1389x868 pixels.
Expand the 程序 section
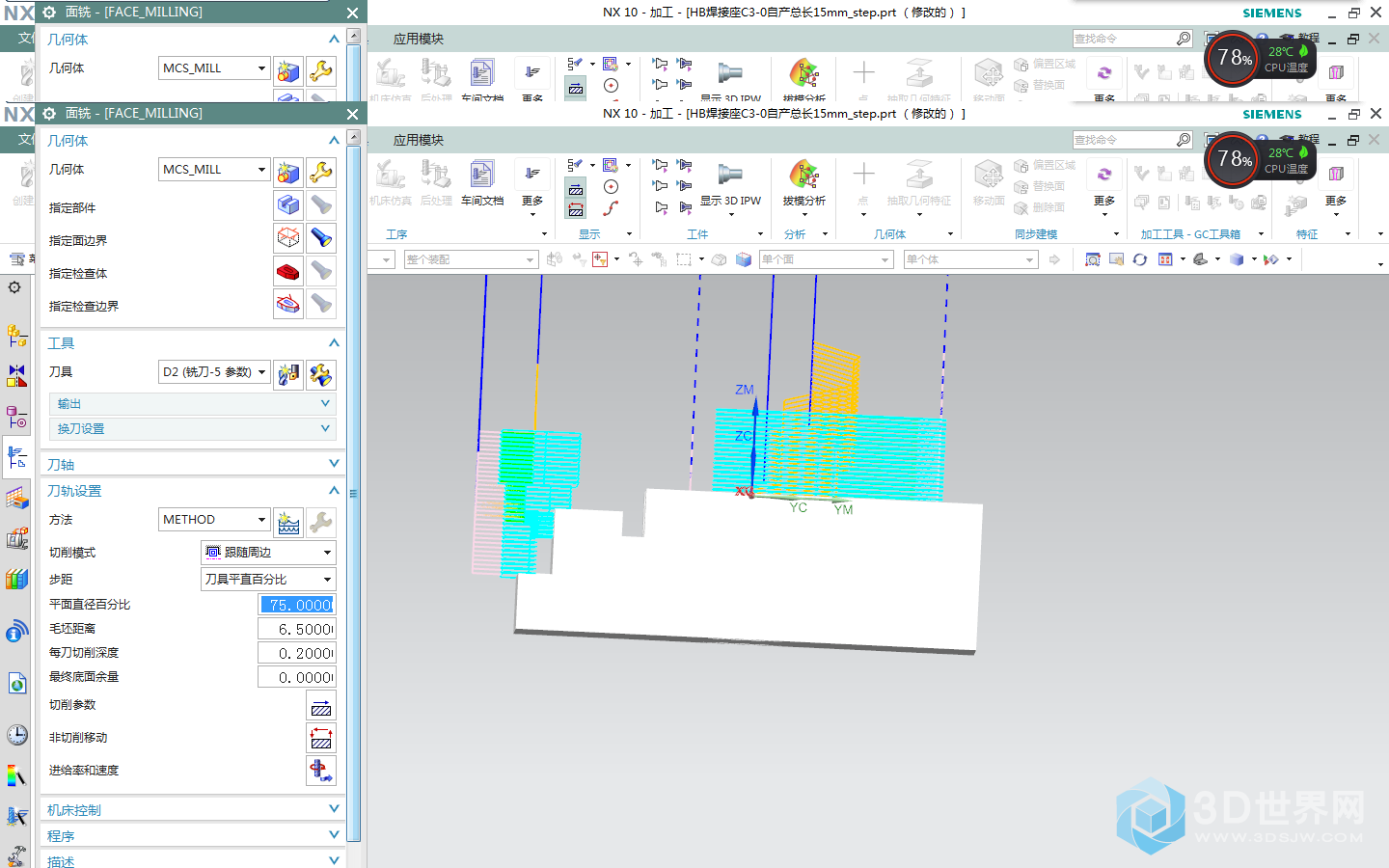pyautogui.click(x=192, y=836)
